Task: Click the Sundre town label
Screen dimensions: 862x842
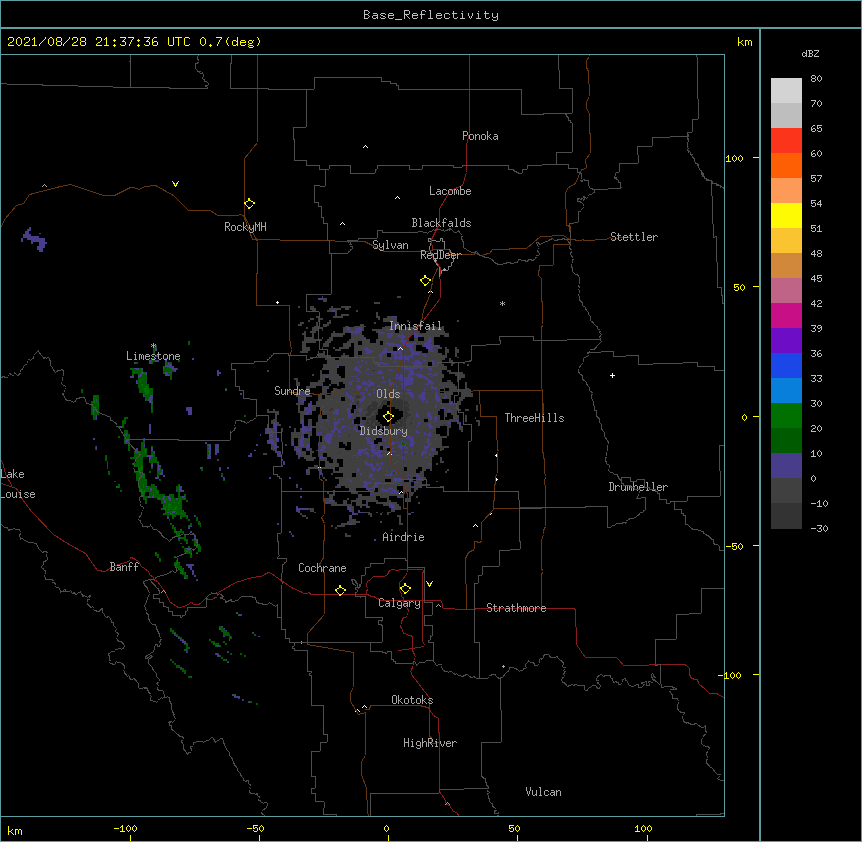Action: 292,391
